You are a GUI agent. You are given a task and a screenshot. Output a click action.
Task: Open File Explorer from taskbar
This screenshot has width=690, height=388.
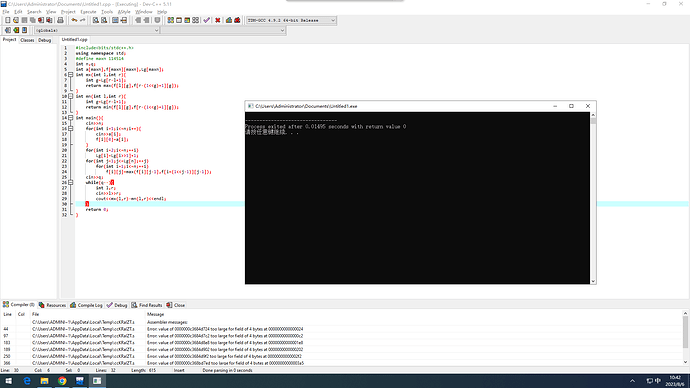[44, 381]
